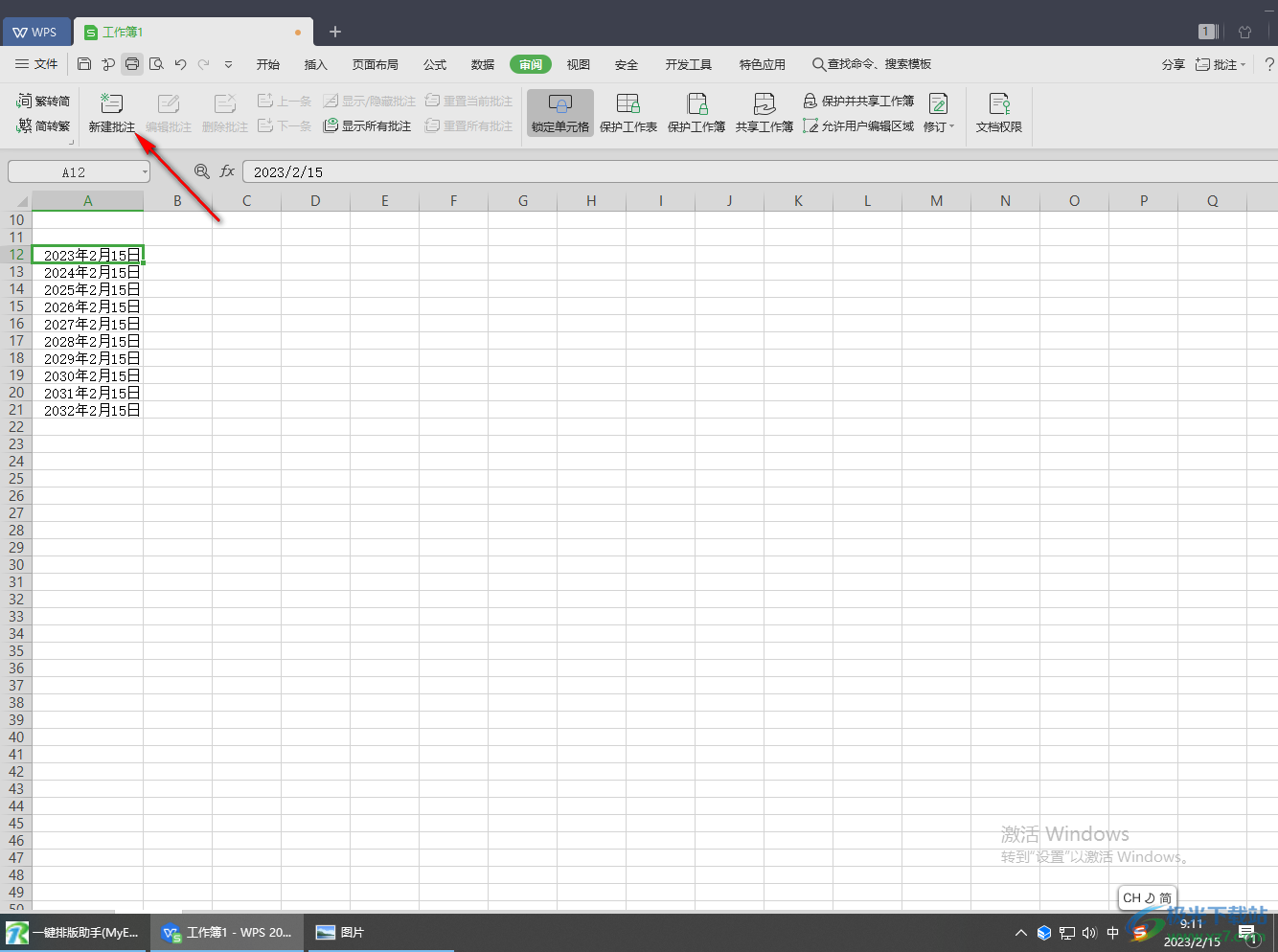Click the 新建批注 (New Comment) button
The height and width of the screenshot is (952, 1278).
pyautogui.click(x=112, y=113)
